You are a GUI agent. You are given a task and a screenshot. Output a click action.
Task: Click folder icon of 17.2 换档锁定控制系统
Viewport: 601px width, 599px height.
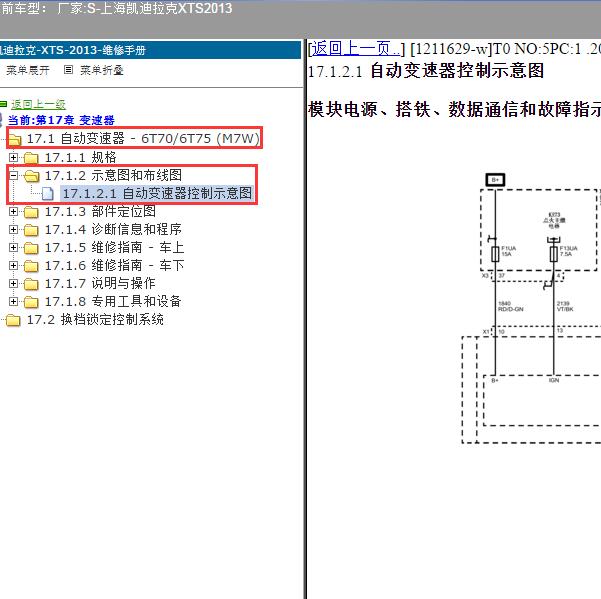[13, 320]
